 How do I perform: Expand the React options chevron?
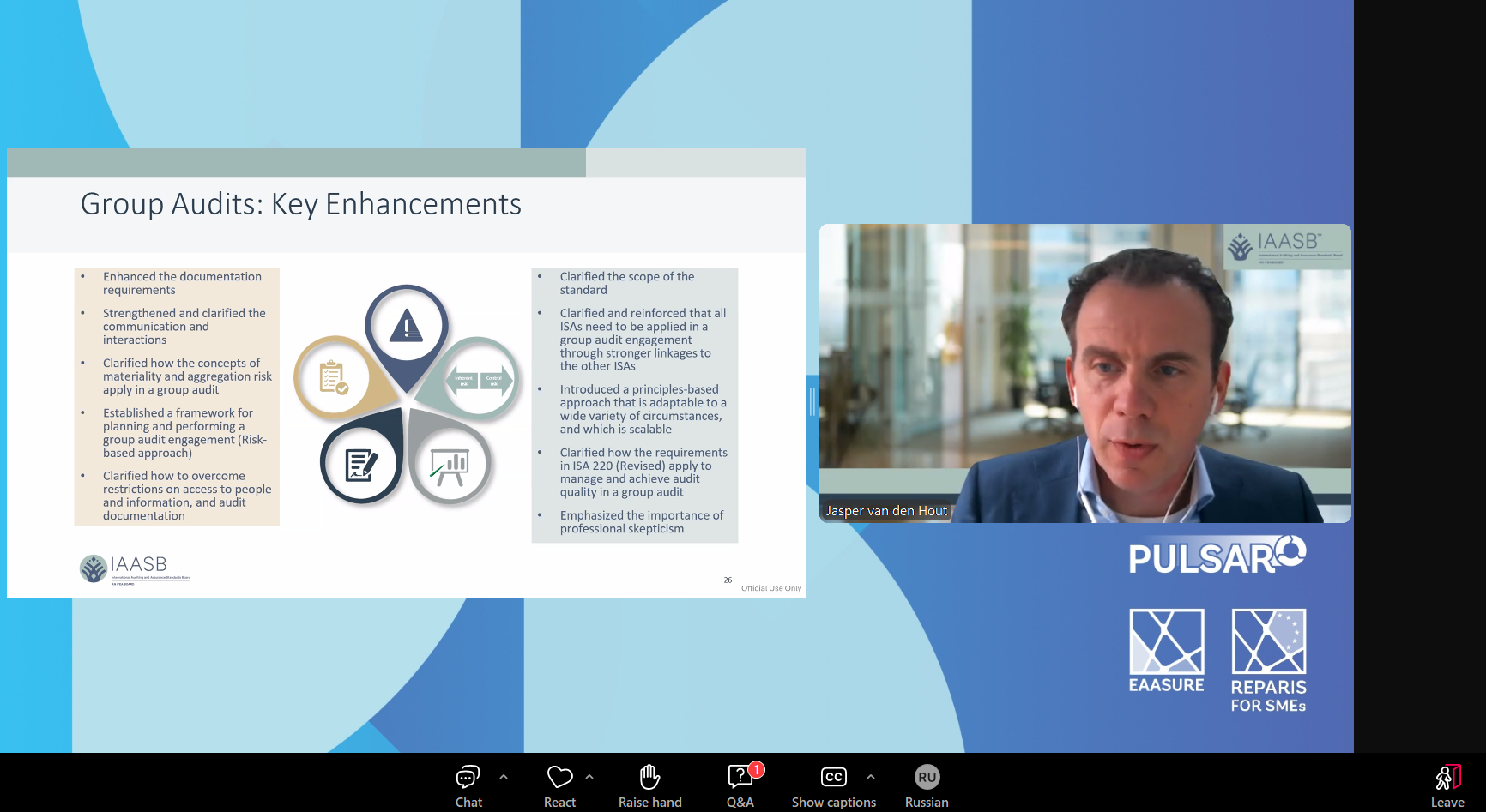(x=589, y=777)
